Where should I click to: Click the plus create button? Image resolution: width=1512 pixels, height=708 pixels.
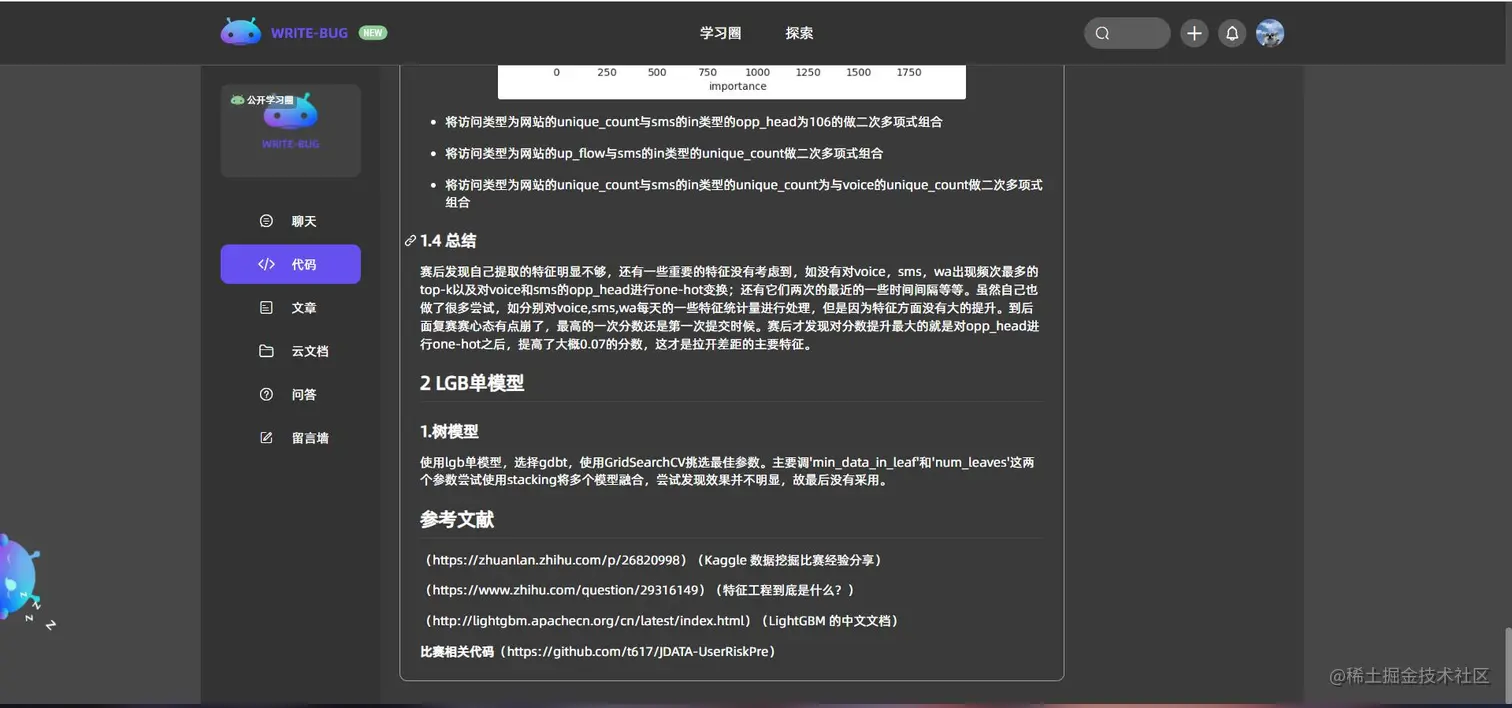tap(1194, 33)
